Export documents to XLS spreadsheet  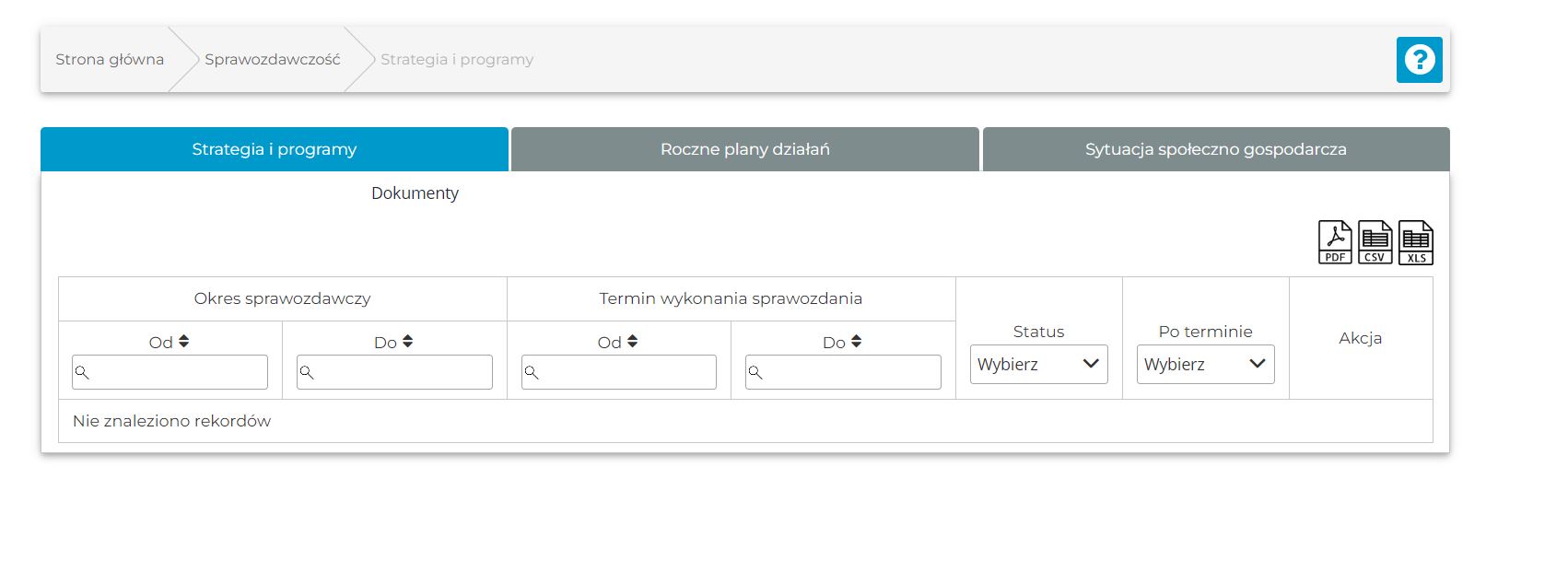tap(1415, 242)
